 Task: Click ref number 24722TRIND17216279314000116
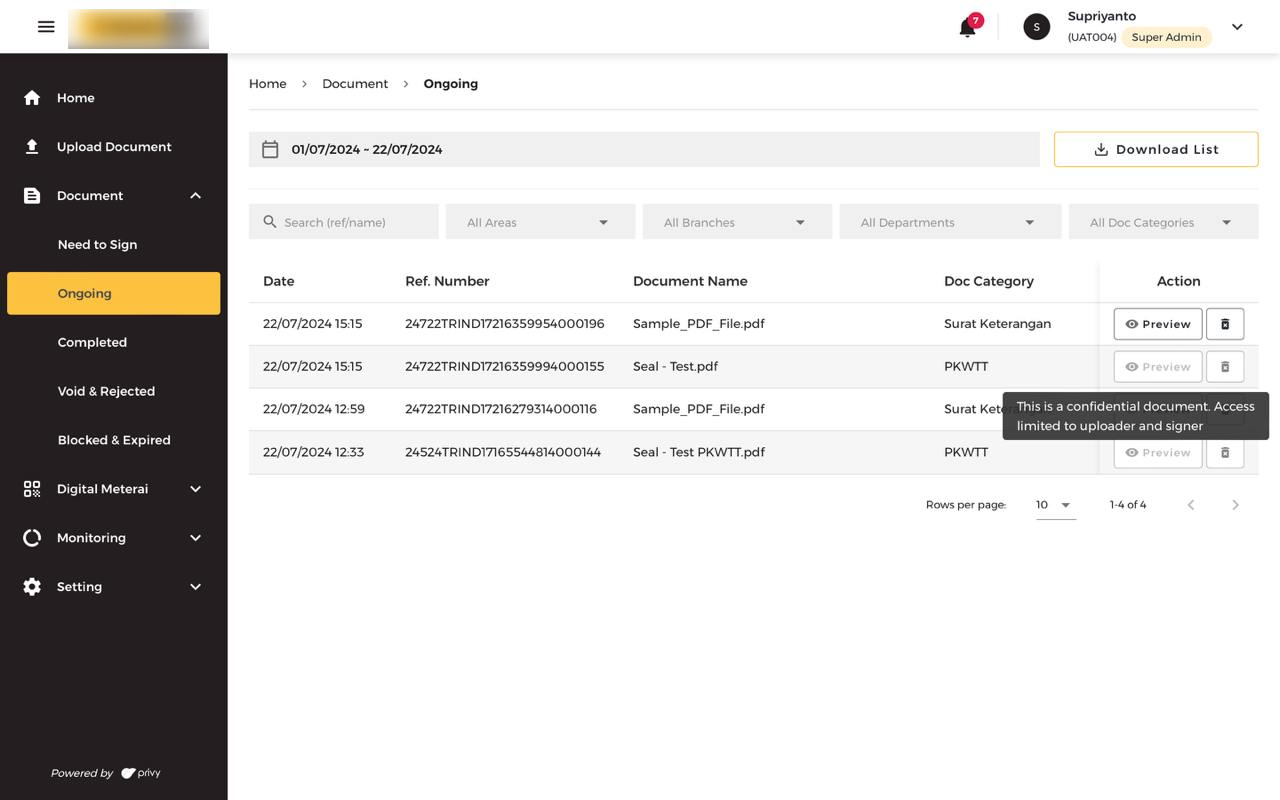click(501, 409)
